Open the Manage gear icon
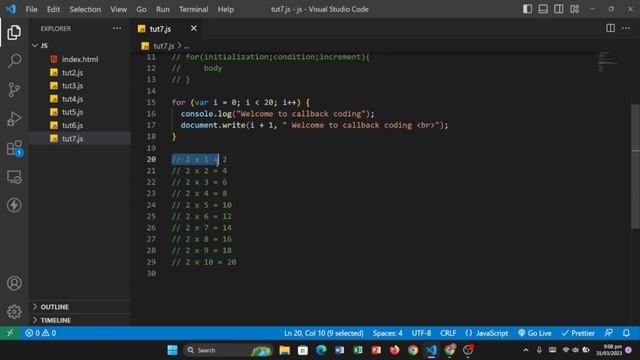Screen dimensions: 640x360 pos(14,312)
